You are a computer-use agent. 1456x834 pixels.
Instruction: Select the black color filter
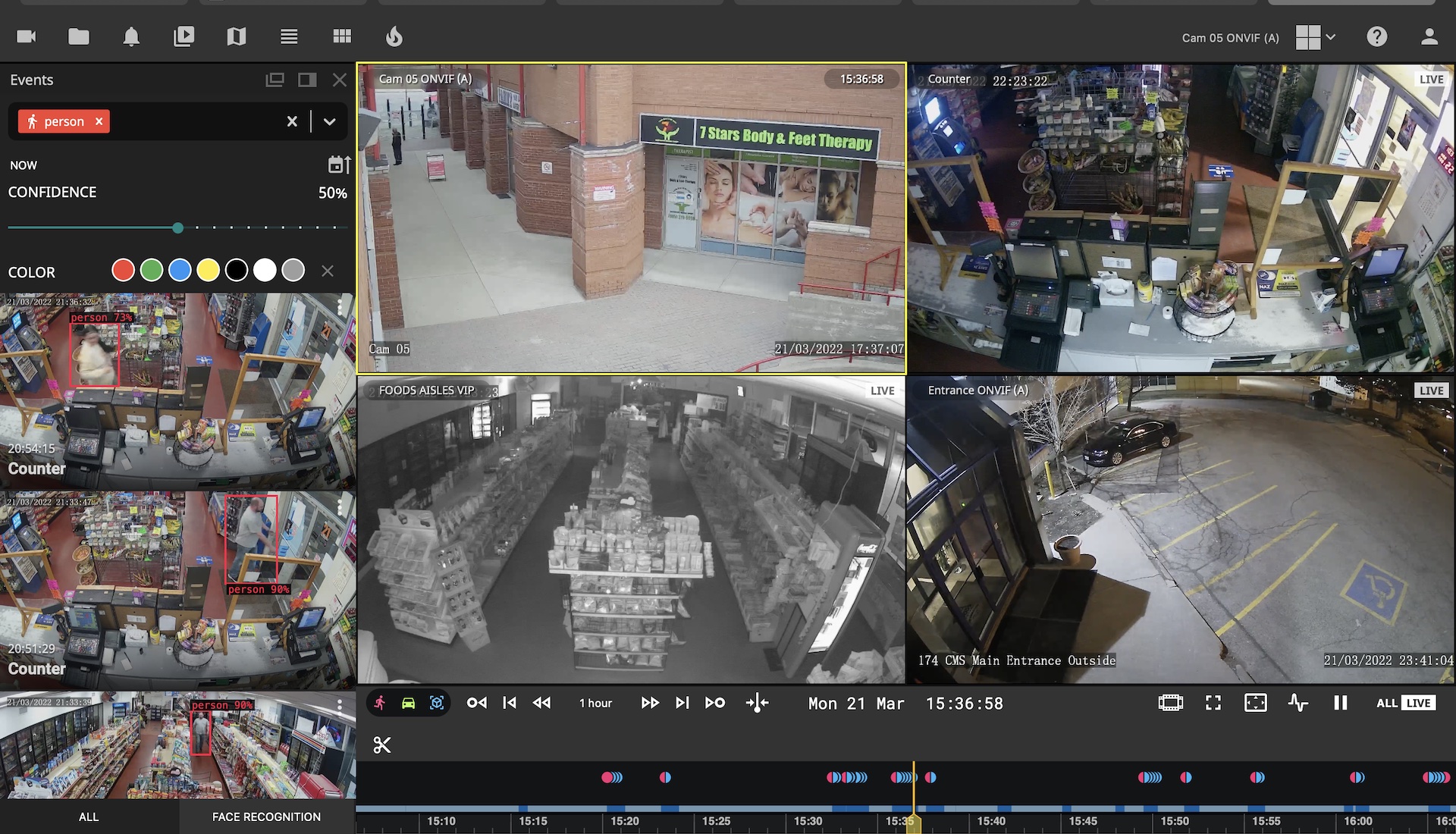pos(237,270)
